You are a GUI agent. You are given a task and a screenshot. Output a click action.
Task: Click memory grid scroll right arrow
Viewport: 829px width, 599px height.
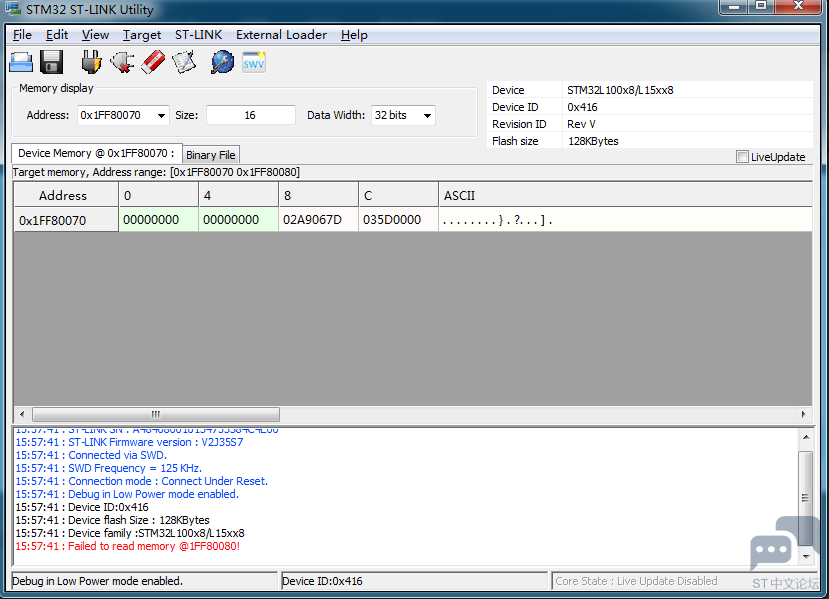tap(804, 414)
